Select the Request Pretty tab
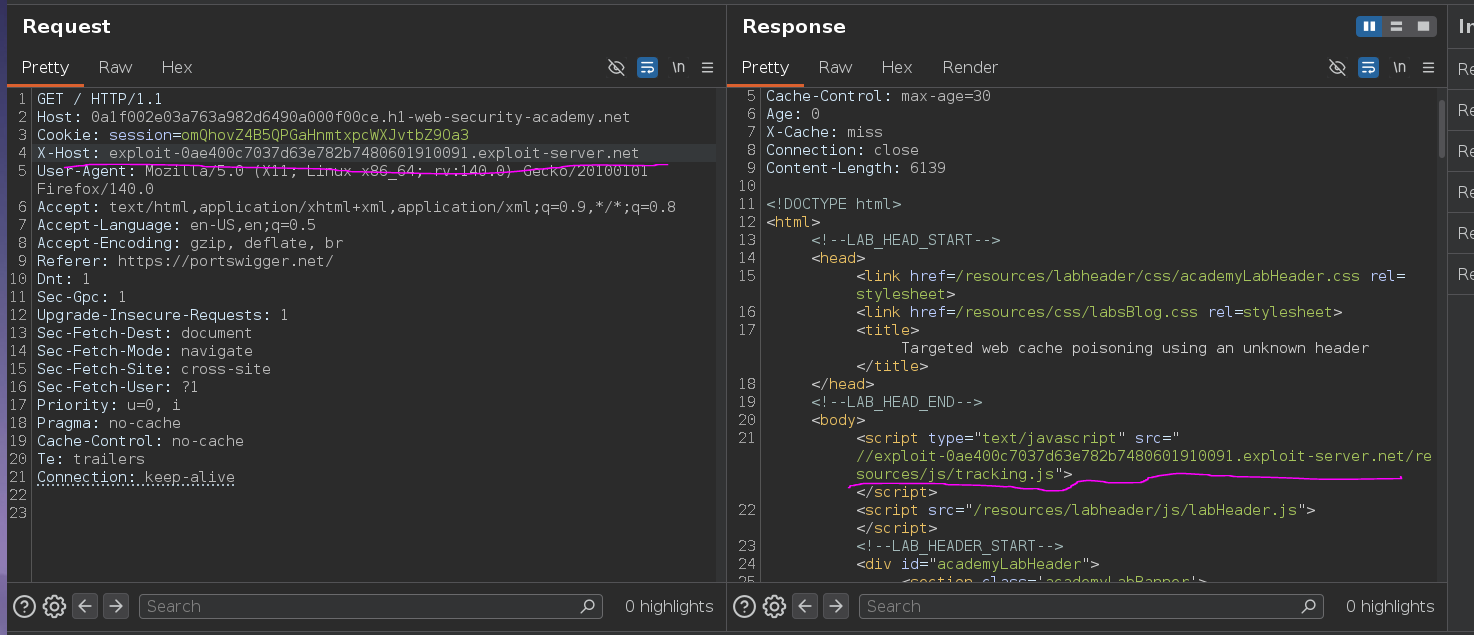 coord(45,67)
